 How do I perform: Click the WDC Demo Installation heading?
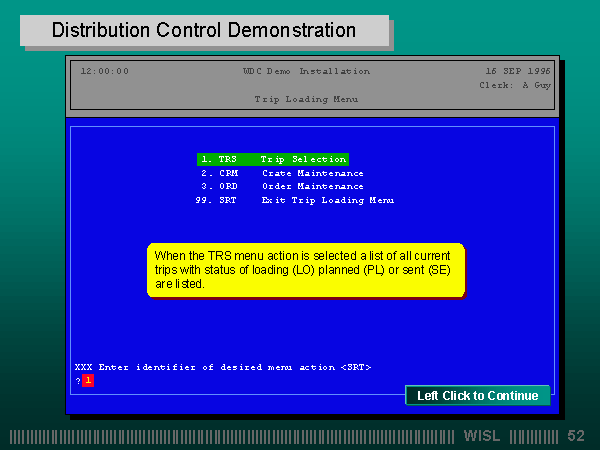(x=306, y=71)
